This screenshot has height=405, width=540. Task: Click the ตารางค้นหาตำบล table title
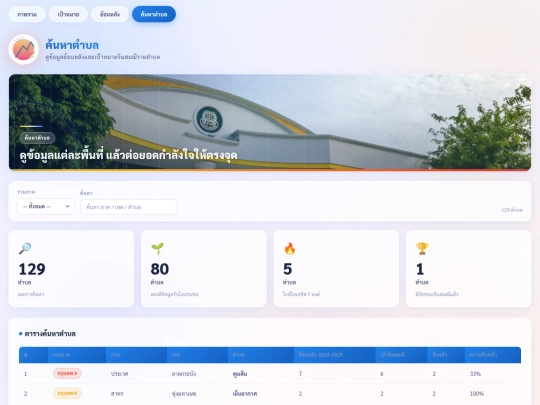50,334
